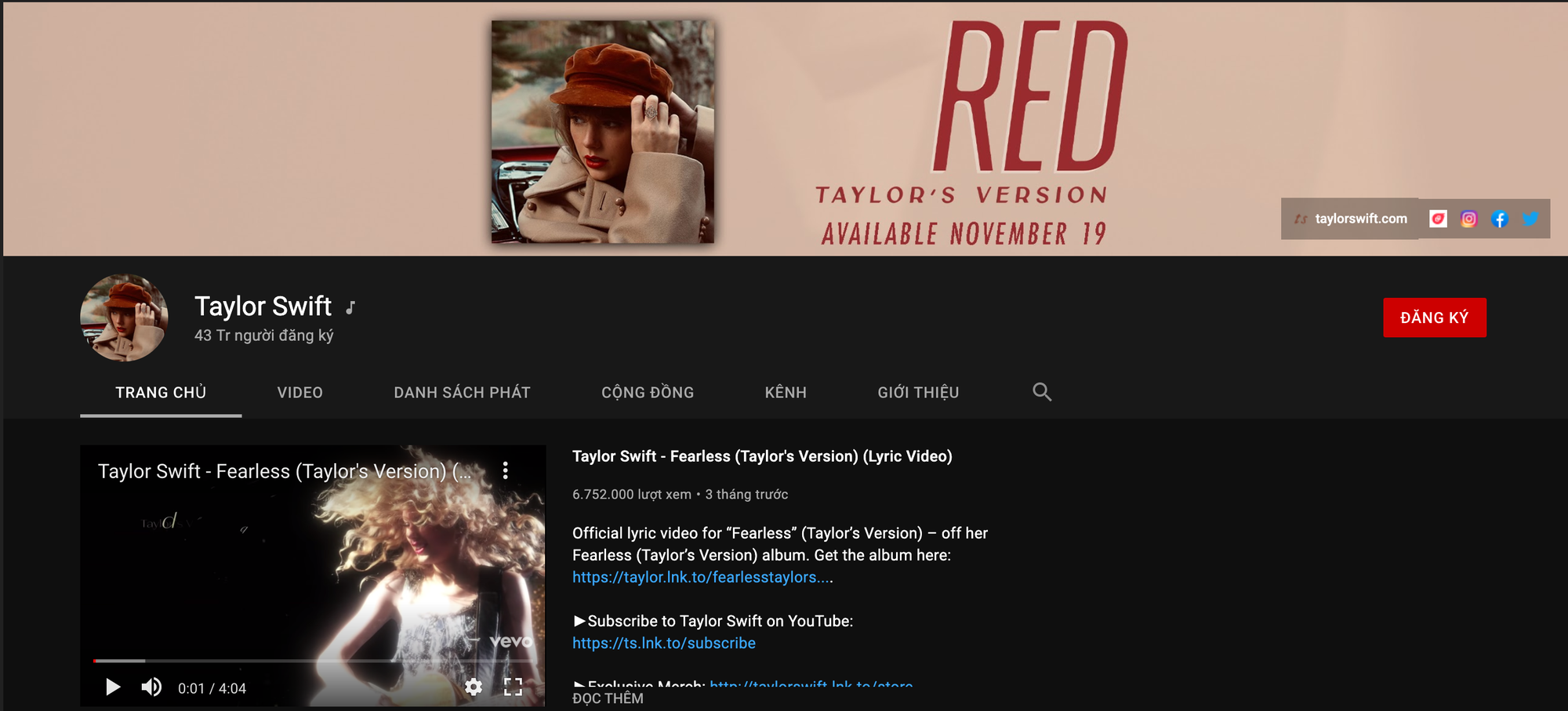Click the '0:01 / 4:04' time display
This screenshot has height=711, width=1568.
point(212,688)
